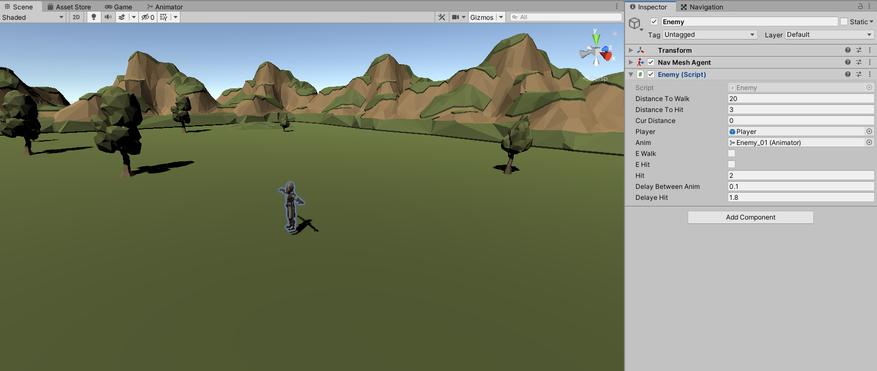
Task: Tick the E Hit checkbox
Action: coord(732,165)
